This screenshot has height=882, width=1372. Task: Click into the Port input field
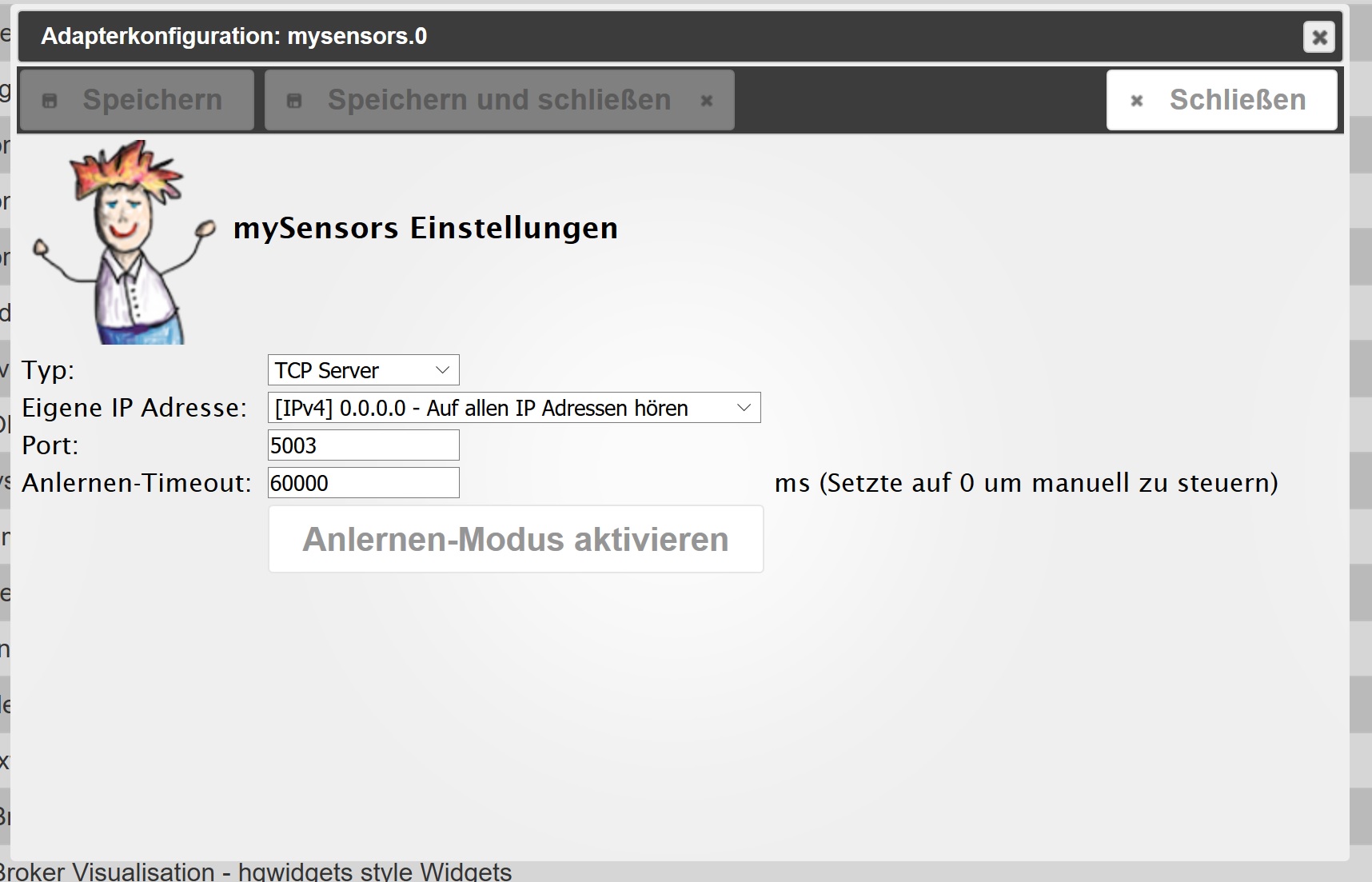[x=363, y=445]
